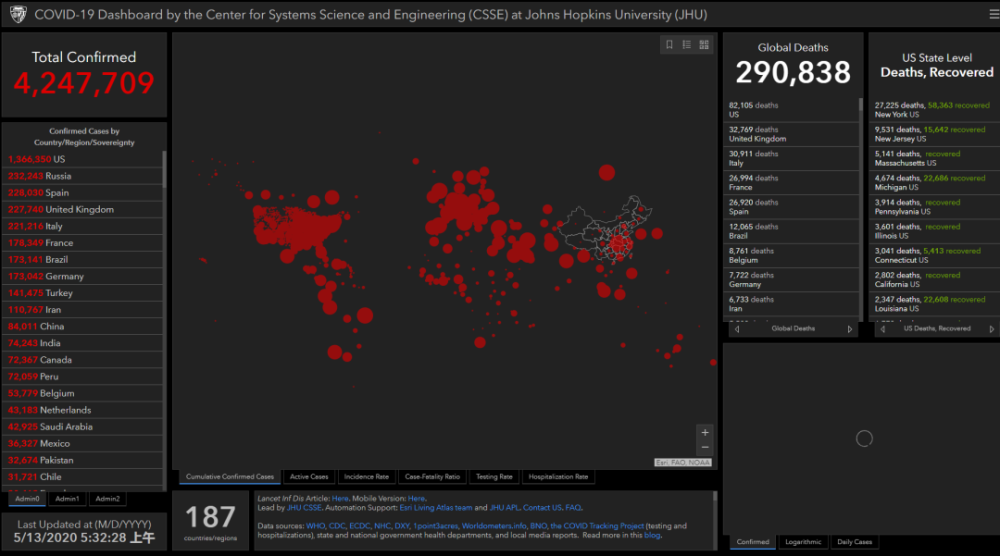Switch to Cumulative Confirmed Cases tab

230,477
